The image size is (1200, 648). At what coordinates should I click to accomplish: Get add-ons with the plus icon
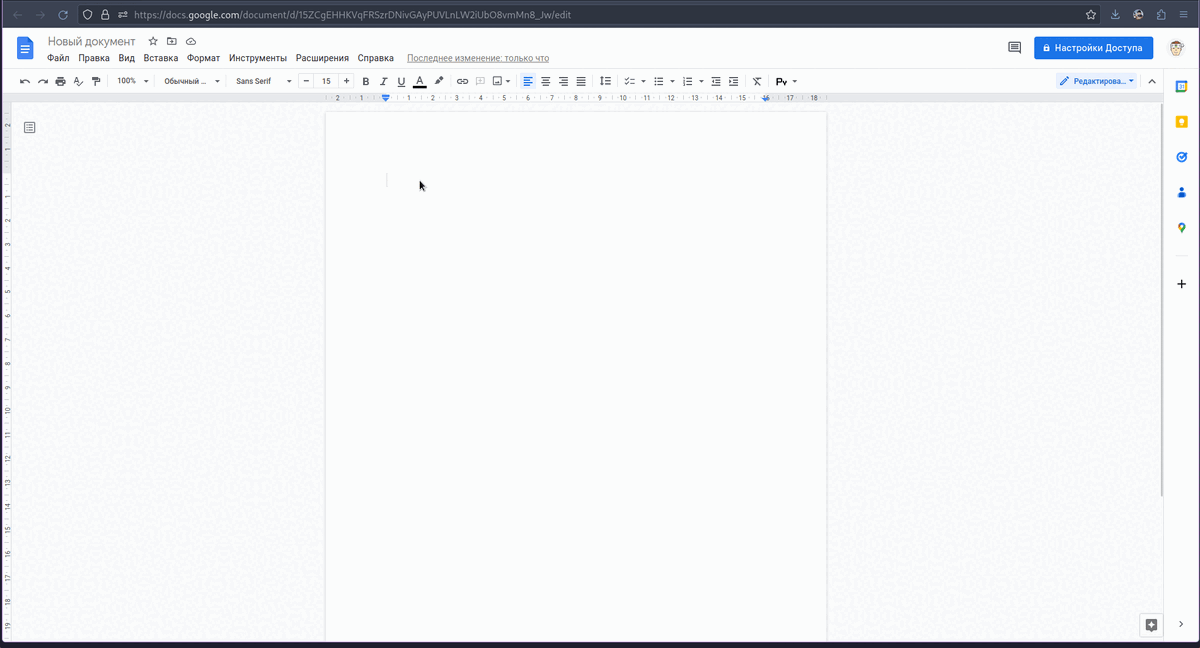tap(1181, 284)
